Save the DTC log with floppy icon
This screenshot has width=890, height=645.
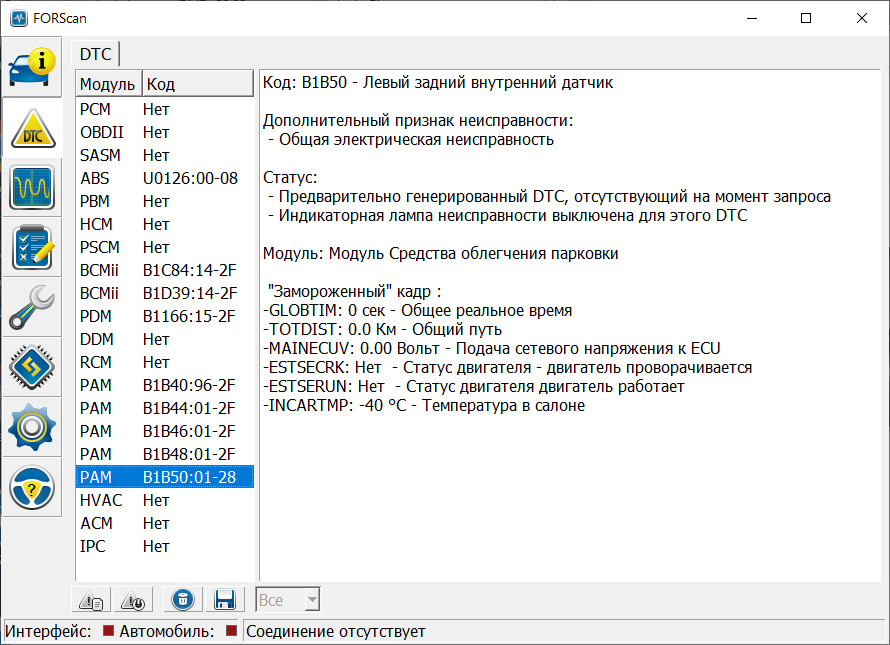225,600
